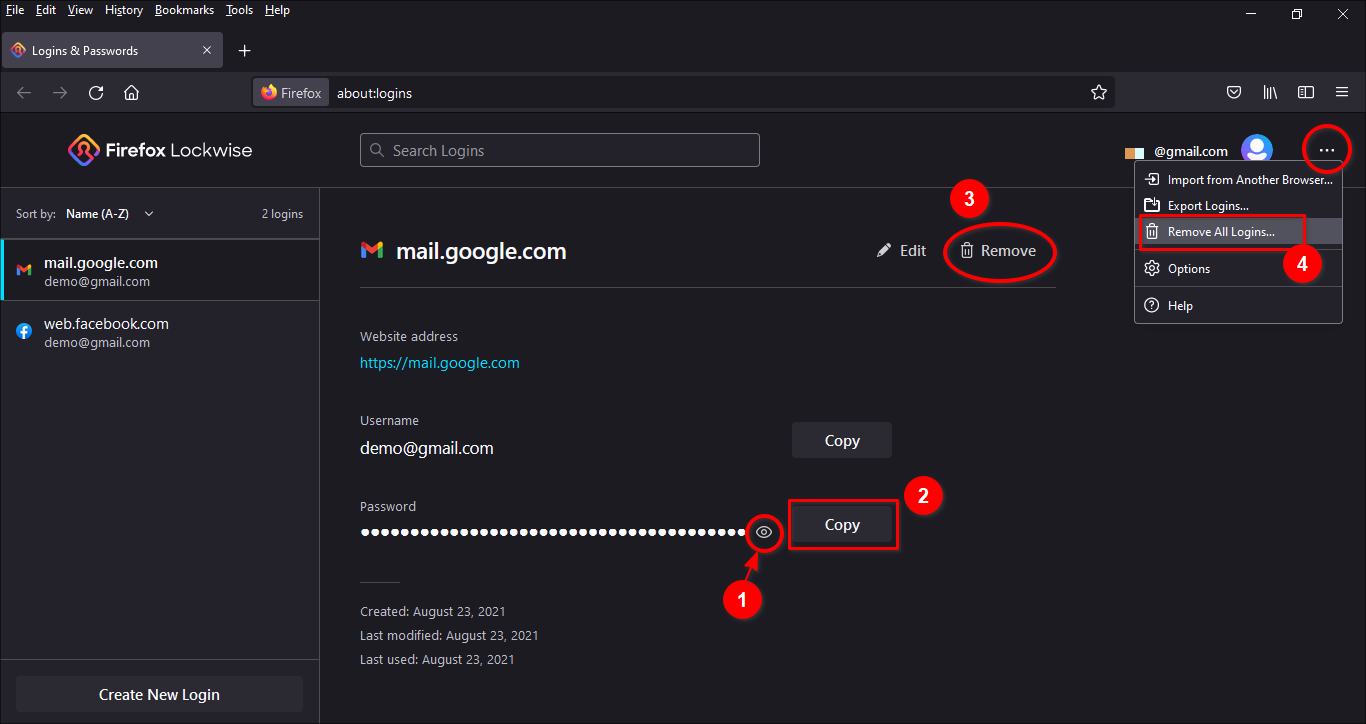Copy the username demo@gmail.com
The height and width of the screenshot is (724, 1366).
click(x=842, y=440)
